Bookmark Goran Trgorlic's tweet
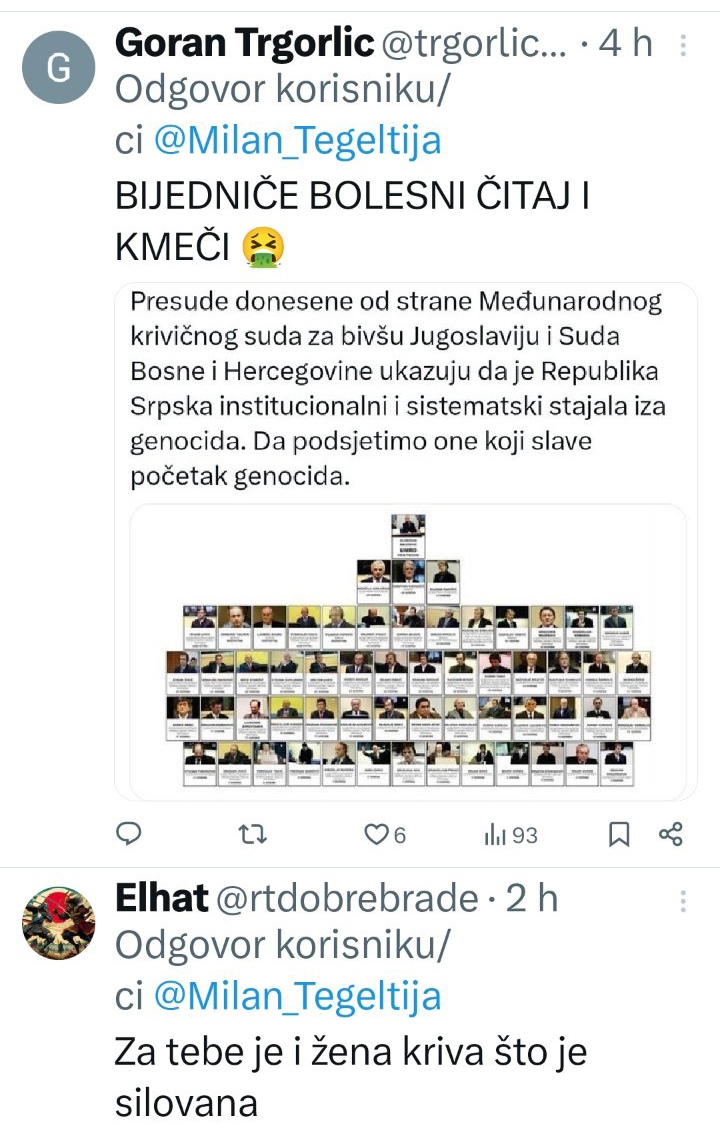This screenshot has height=1125, width=720. click(x=619, y=834)
